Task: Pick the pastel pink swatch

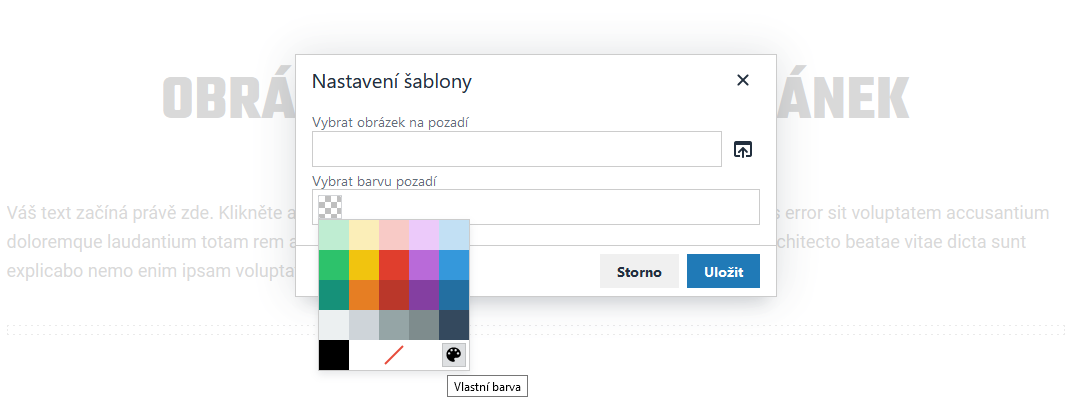Action: pyautogui.click(x=394, y=235)
